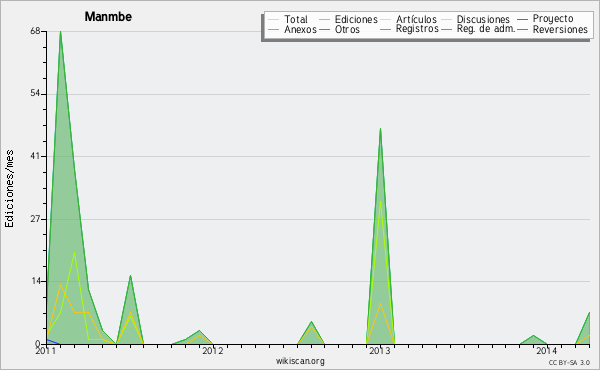Click the orange Anexos legend line swatch

coord(274,29)
